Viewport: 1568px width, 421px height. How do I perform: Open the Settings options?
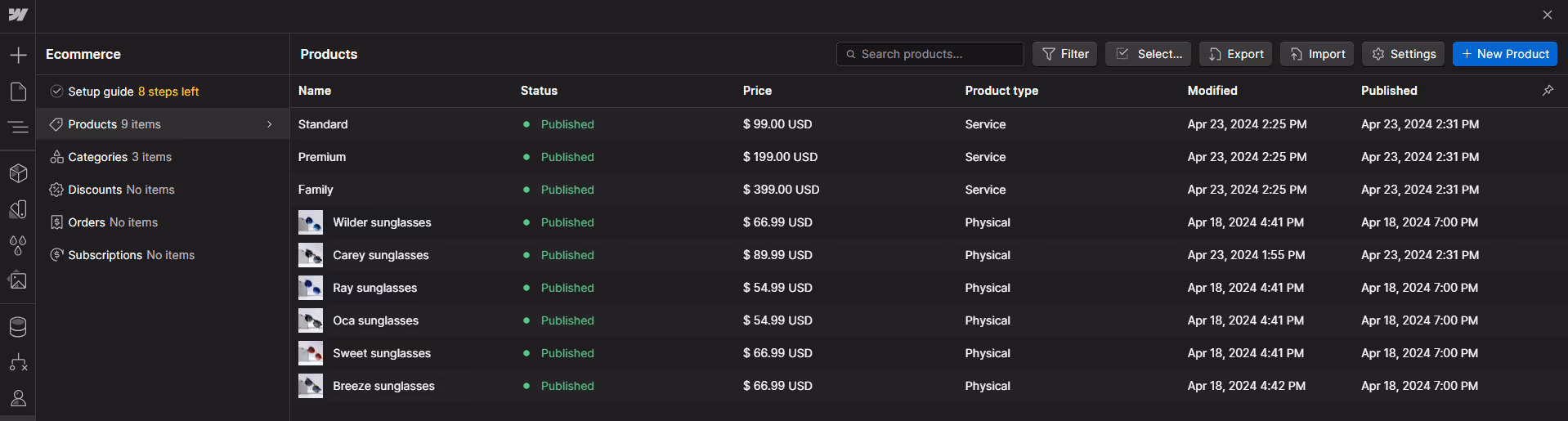pyautogui.click(x=1403, y=54)
